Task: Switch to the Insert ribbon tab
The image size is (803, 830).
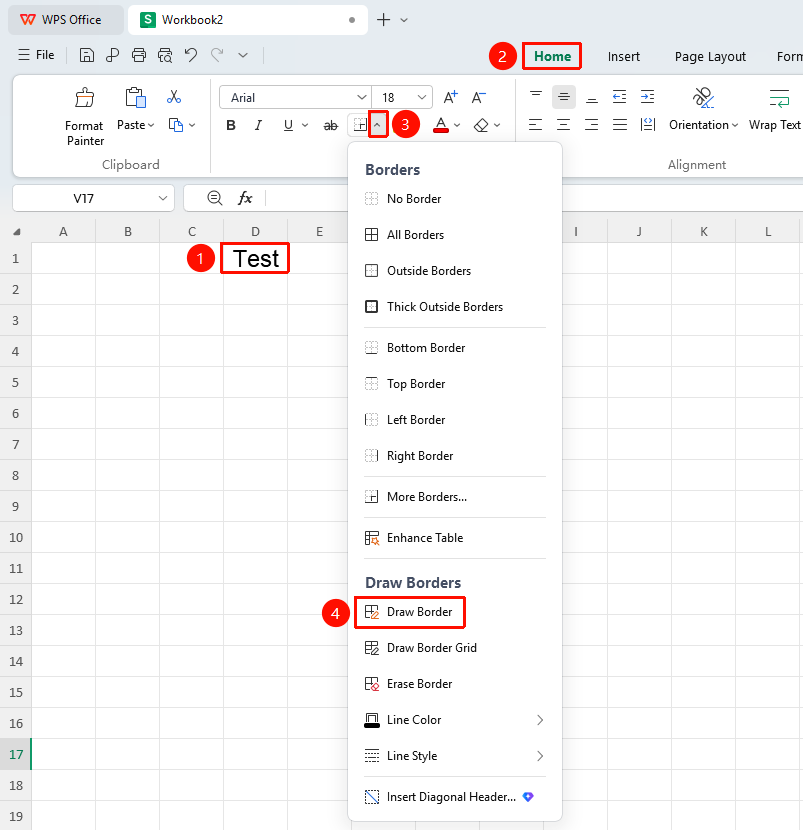Action: pos(624,57)
